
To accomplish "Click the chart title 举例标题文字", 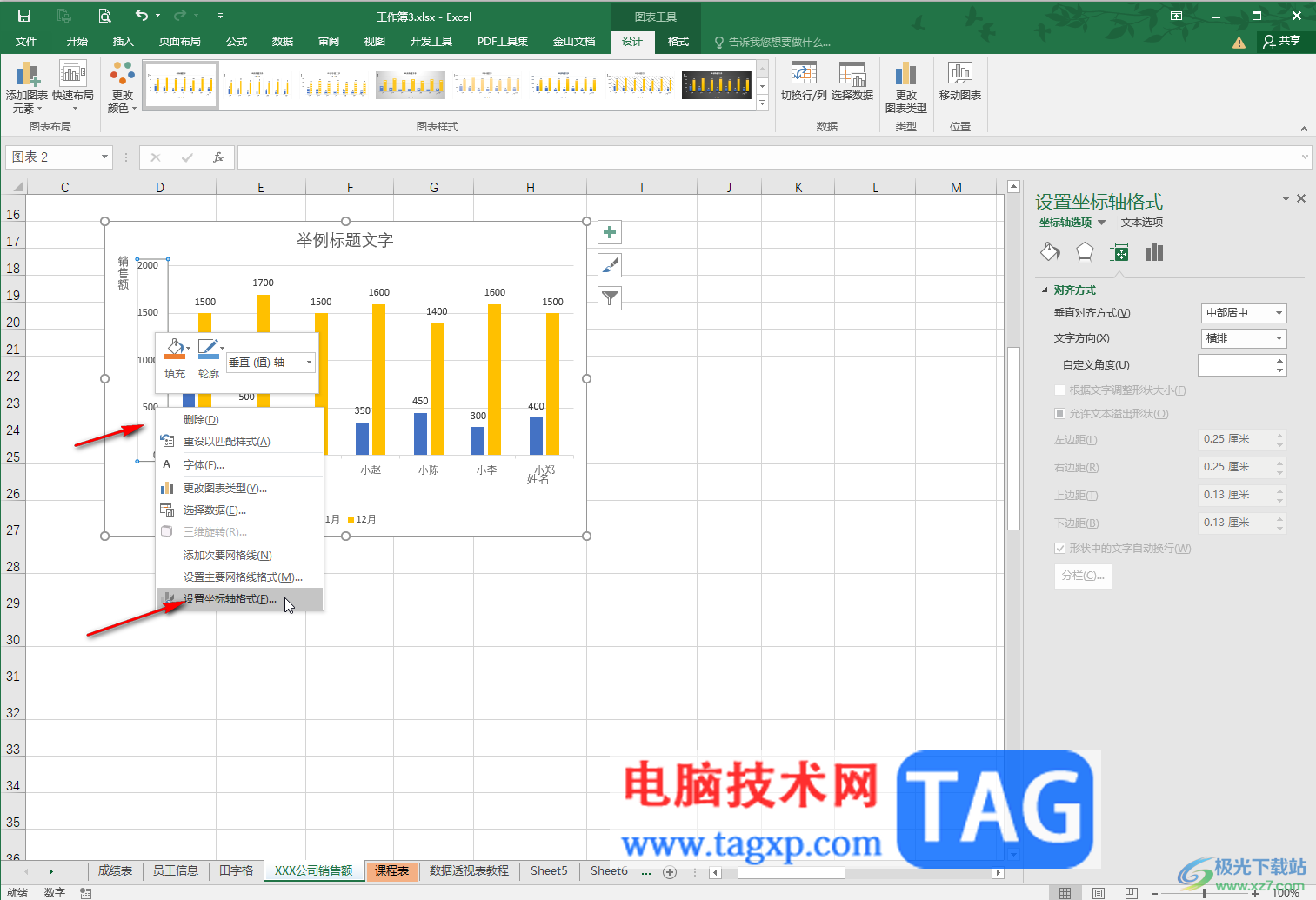I will tap(345, 241).
